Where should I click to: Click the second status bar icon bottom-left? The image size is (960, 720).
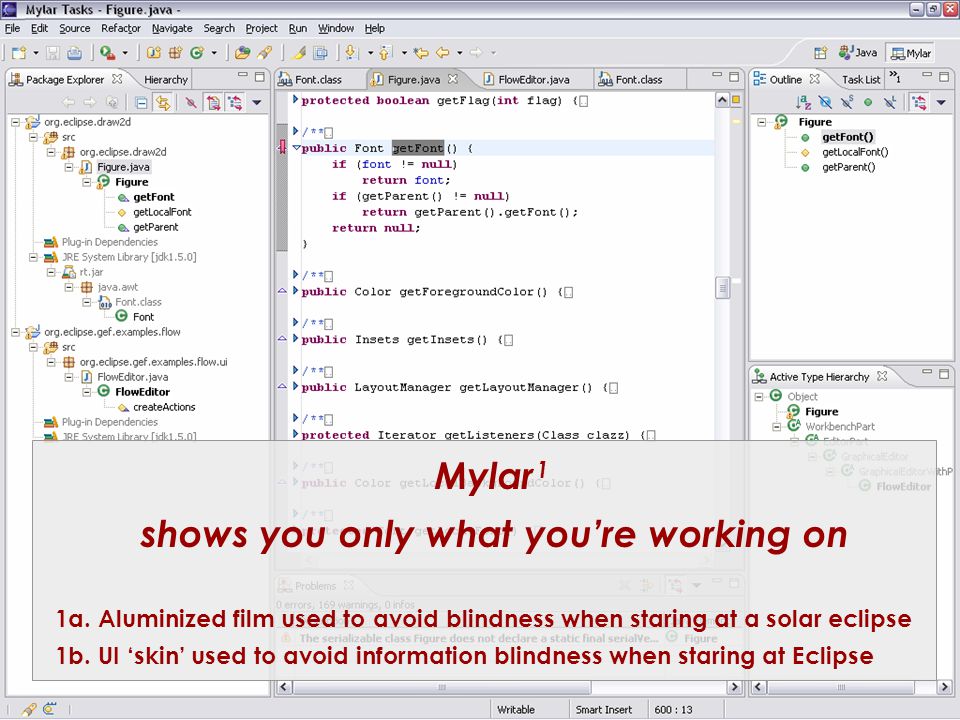click(50, 710)
